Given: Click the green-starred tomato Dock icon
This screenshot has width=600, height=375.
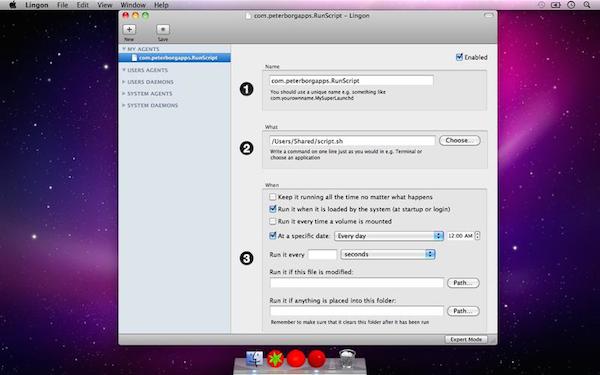Looking at the screenshot, I should coord(276,359).
